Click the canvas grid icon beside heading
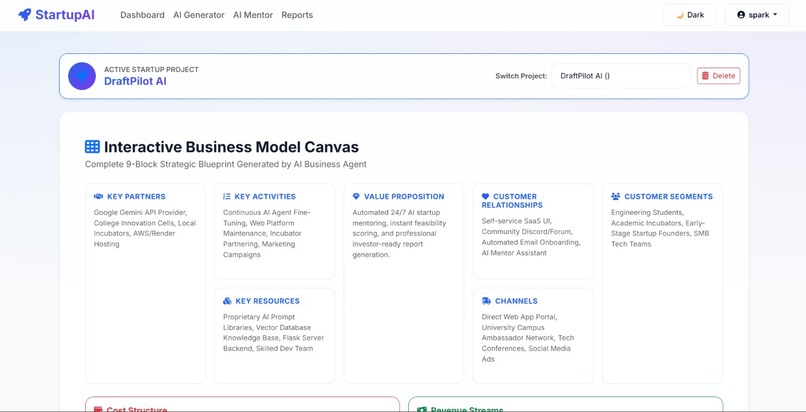Viewport: 806px width, 412px height. (x=92, y=147)
